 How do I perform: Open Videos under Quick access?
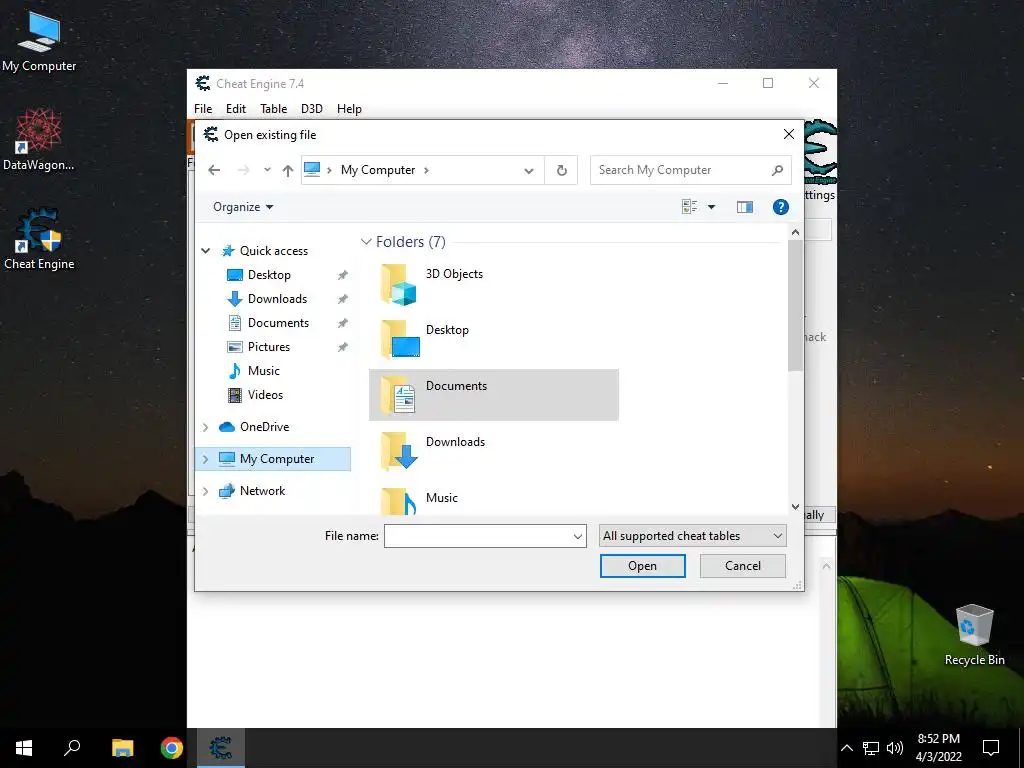point(265,395)
